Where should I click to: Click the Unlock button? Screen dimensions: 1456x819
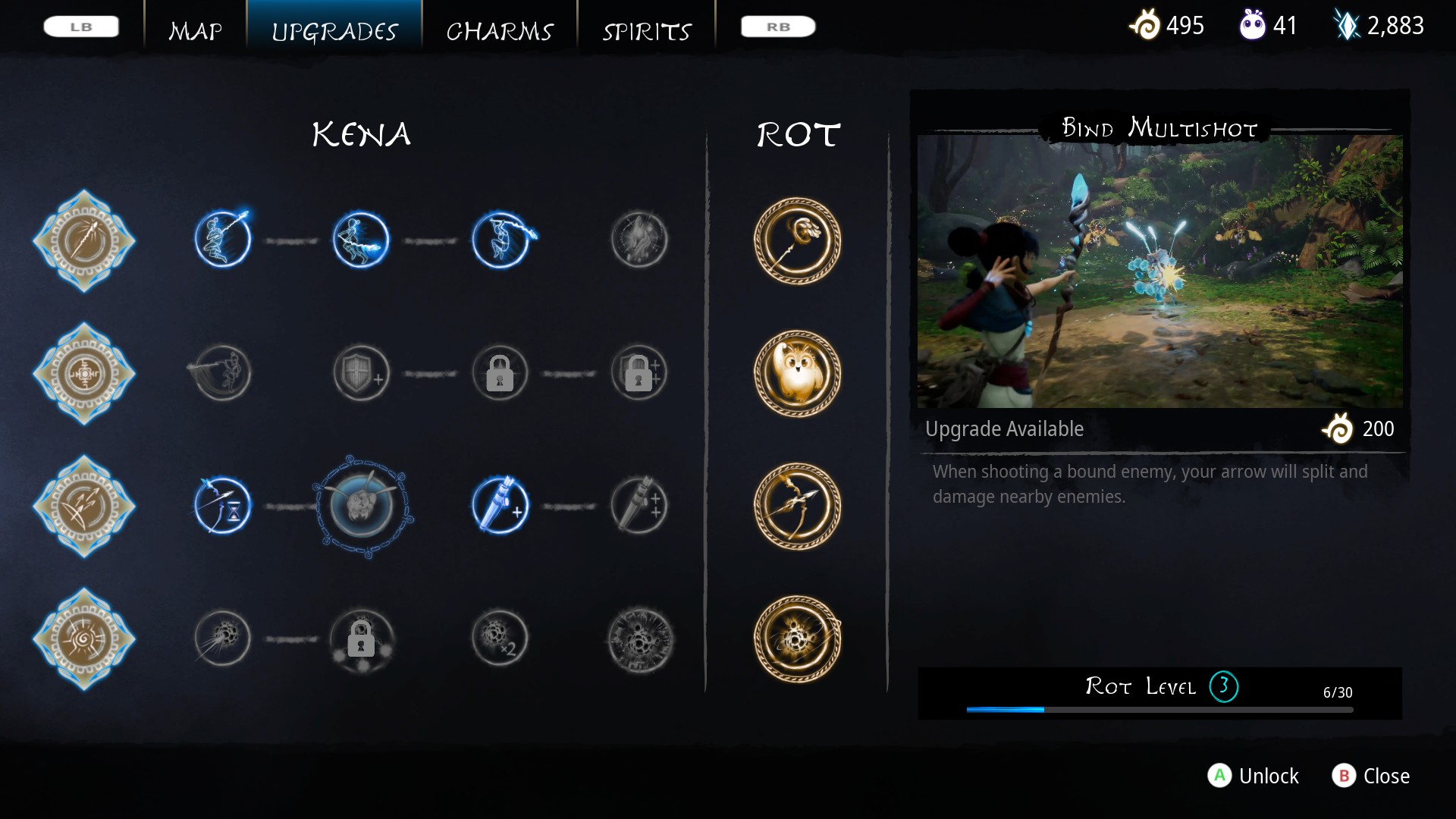(x=1254, y=776)
